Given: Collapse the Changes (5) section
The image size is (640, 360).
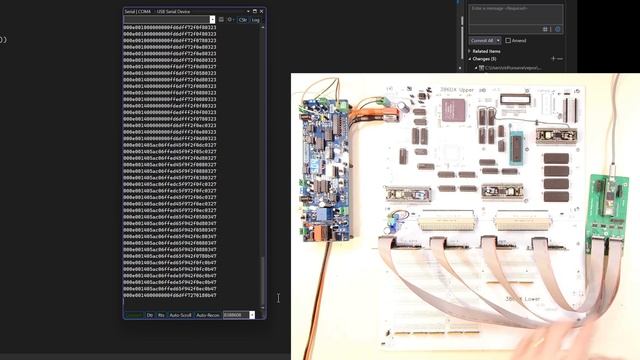Looking at the screenshot, I should tap(470, 59).
